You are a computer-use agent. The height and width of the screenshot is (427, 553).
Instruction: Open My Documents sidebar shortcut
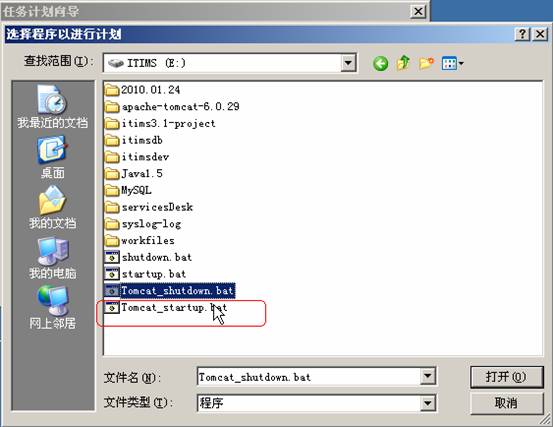(53, 207)
